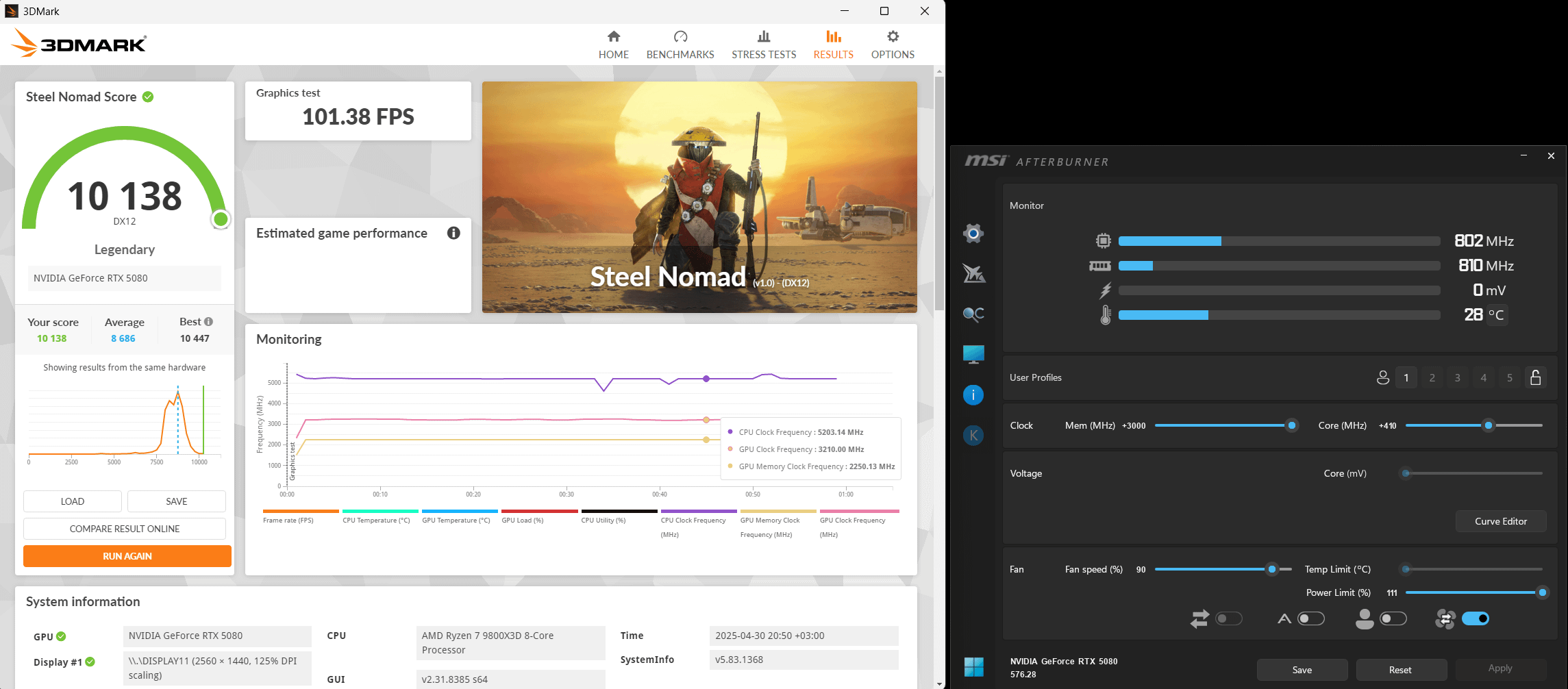
Task: Click Reset in MSI Afterburner
Action: pyautogui.click(x=1400, y=670)
